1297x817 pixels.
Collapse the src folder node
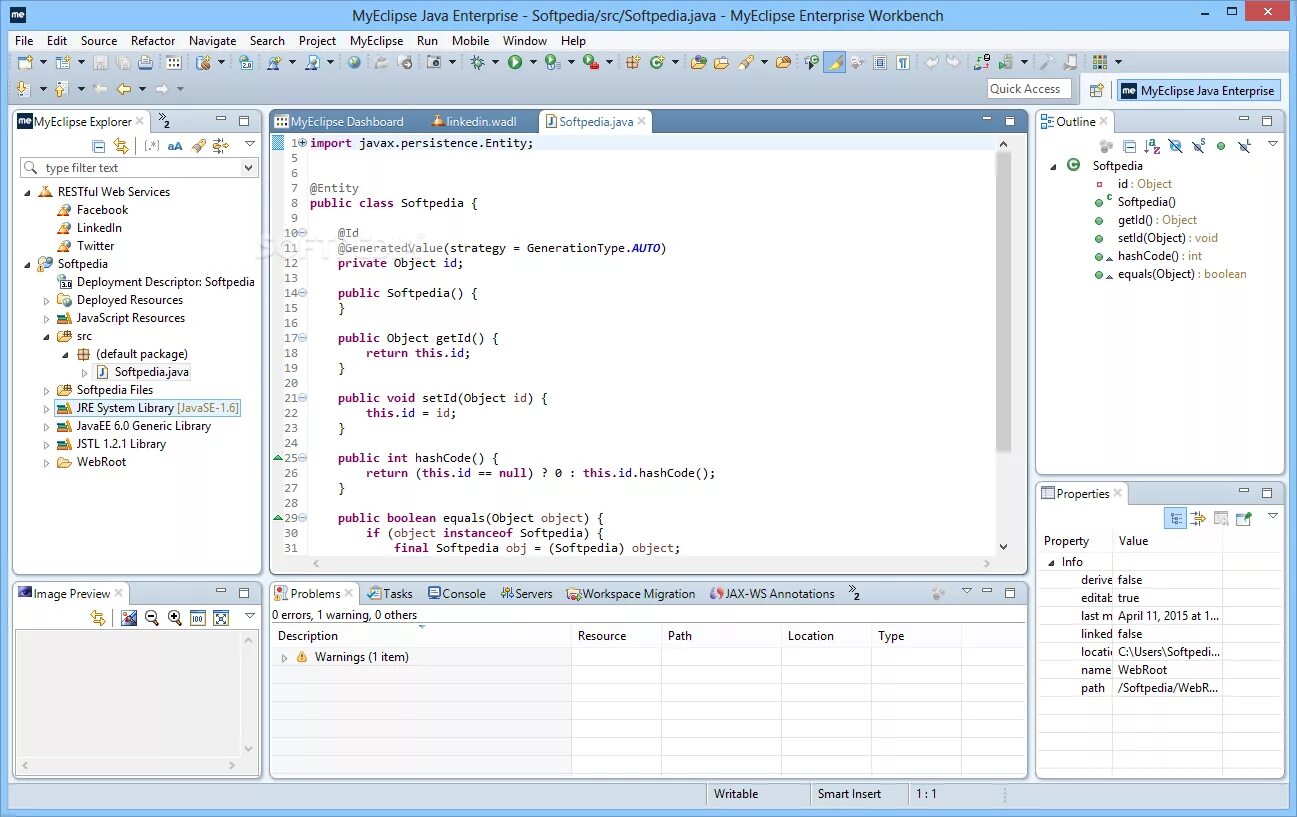pyautogui.click(x=46, y=336)
